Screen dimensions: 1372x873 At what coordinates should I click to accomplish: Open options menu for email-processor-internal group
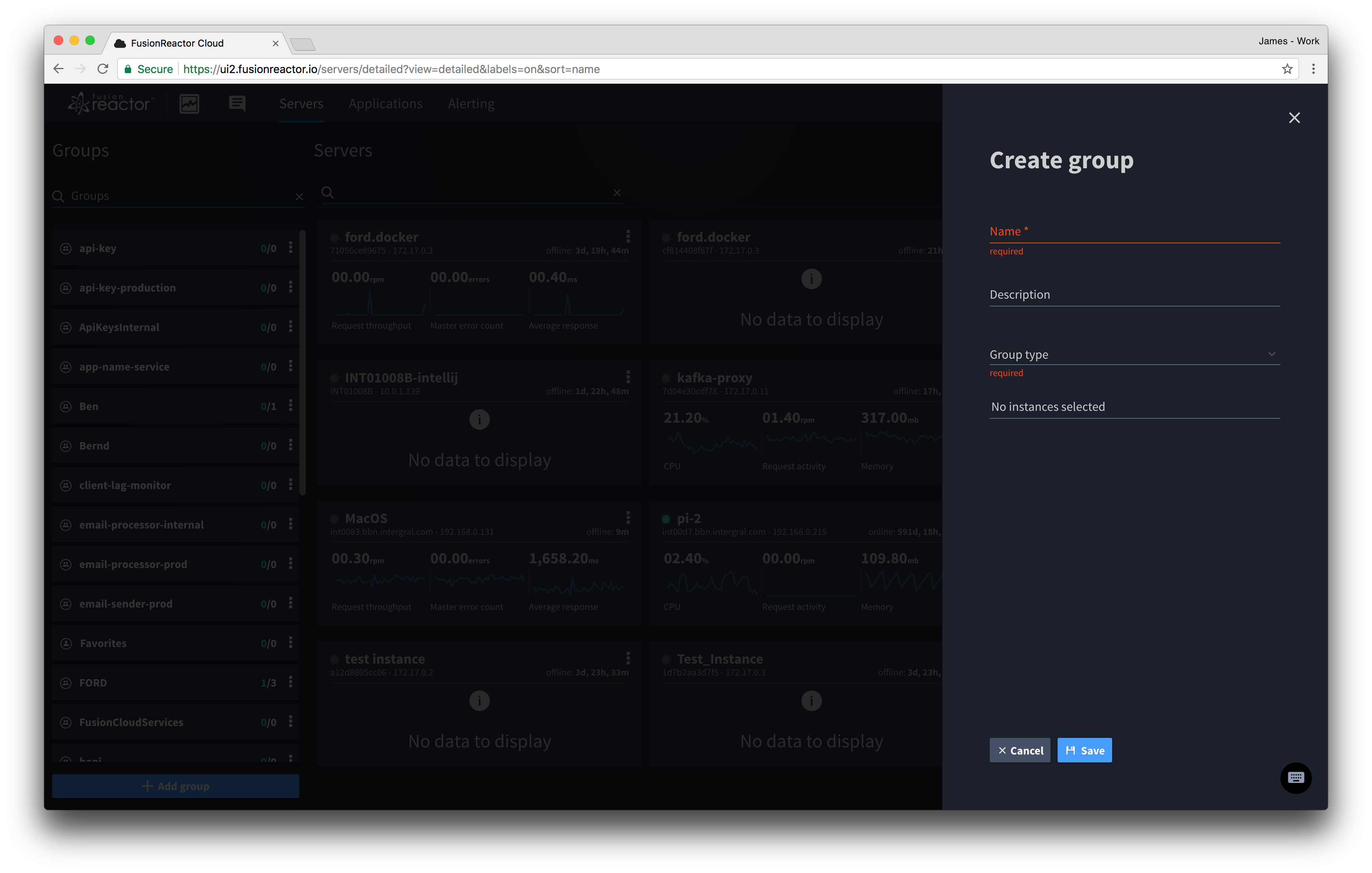coord(291,524)
